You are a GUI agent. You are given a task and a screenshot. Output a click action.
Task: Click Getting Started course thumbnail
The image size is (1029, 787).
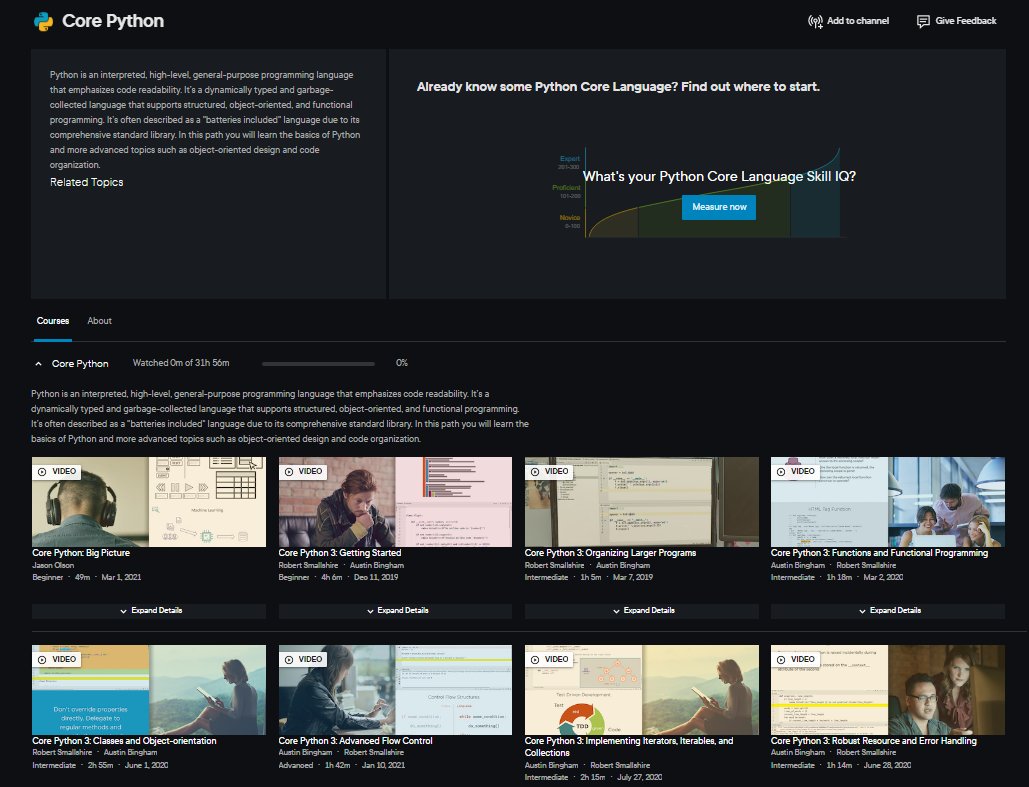pyautogui.click(x=395, y=501)
